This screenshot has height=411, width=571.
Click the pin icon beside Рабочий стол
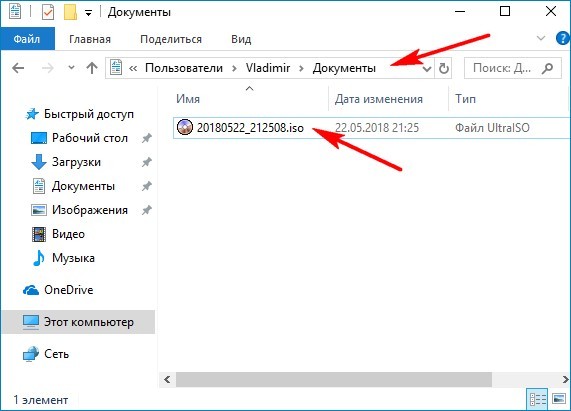[x=146, y=138]
